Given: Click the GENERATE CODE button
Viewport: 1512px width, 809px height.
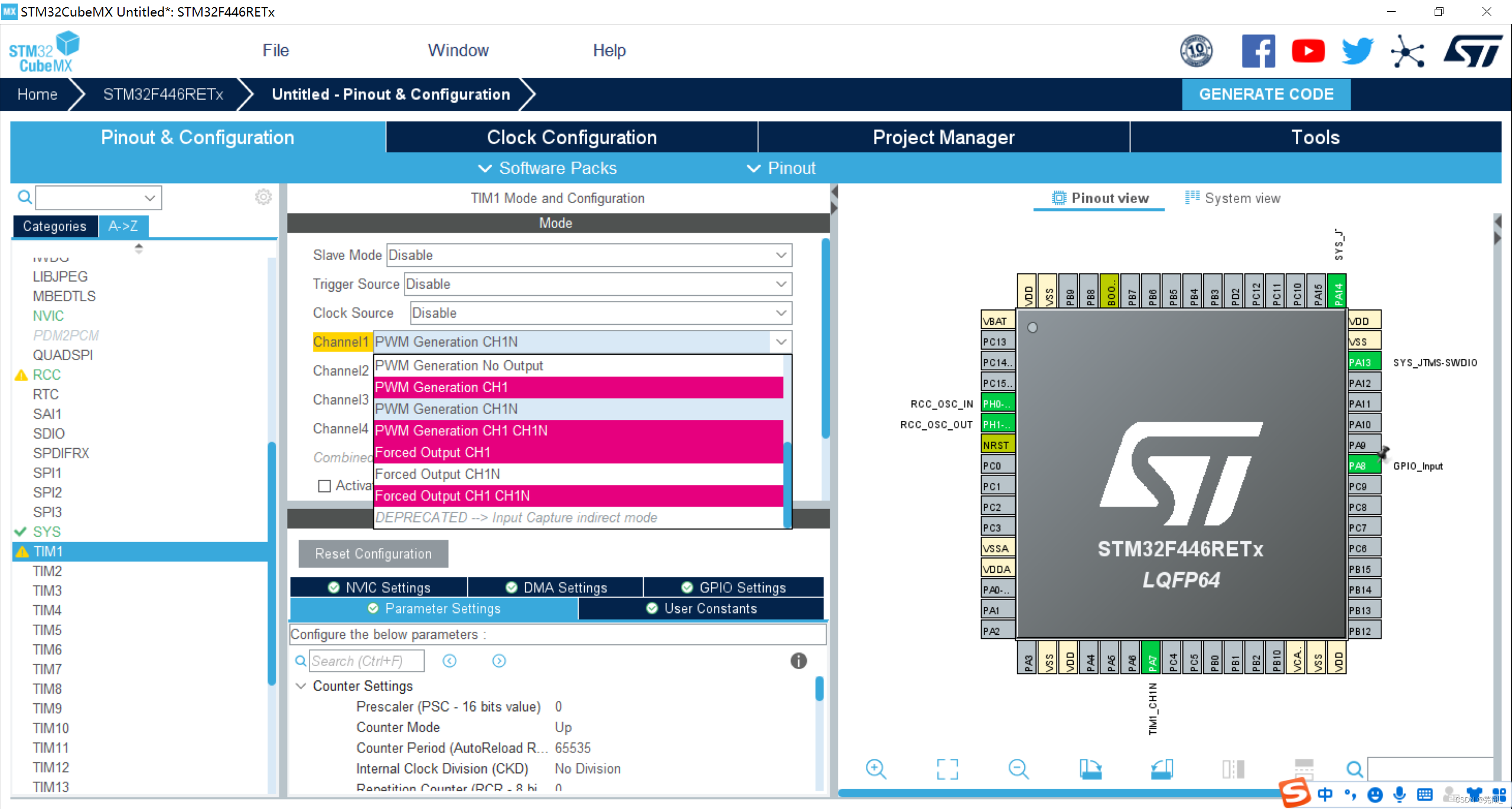Looking at the screenshot, I should click(1266, 94).
